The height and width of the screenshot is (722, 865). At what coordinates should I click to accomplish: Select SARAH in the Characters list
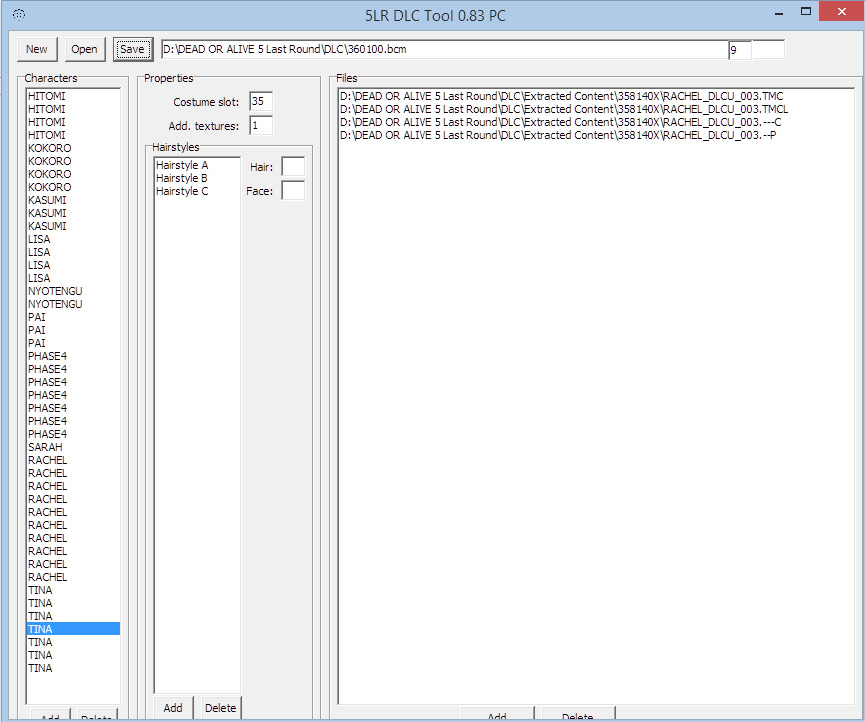coord(45,447)
